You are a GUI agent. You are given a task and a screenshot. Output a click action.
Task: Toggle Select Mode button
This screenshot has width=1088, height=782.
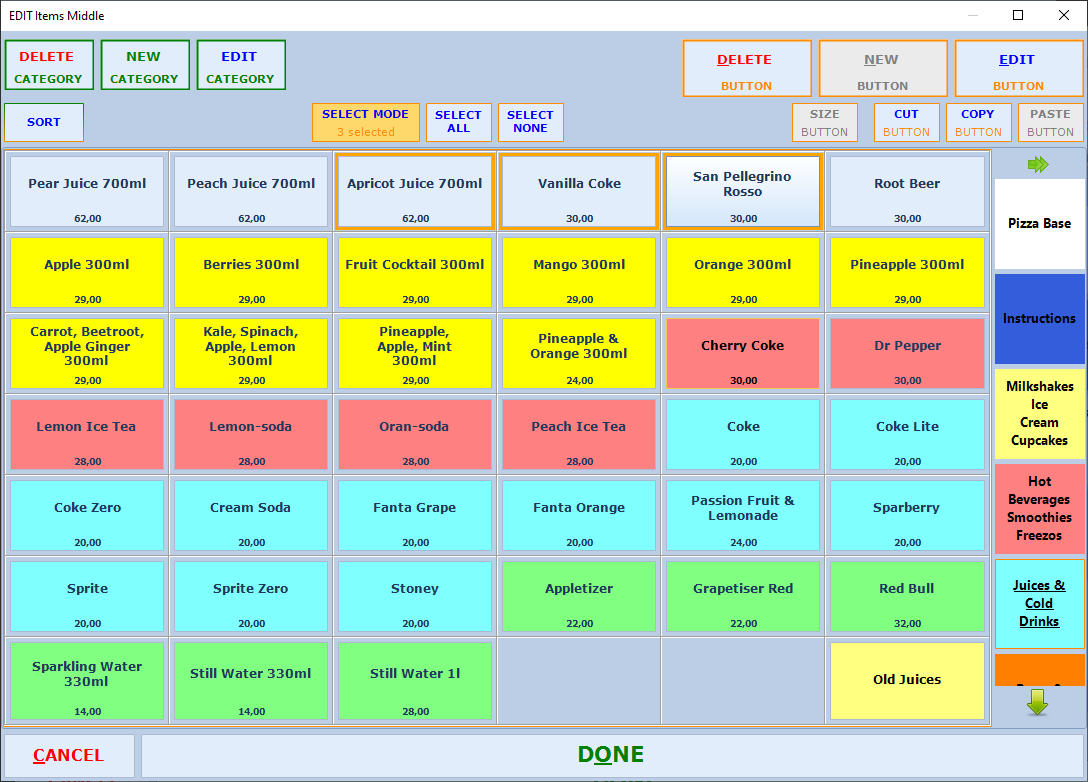(x=365, y=122)
